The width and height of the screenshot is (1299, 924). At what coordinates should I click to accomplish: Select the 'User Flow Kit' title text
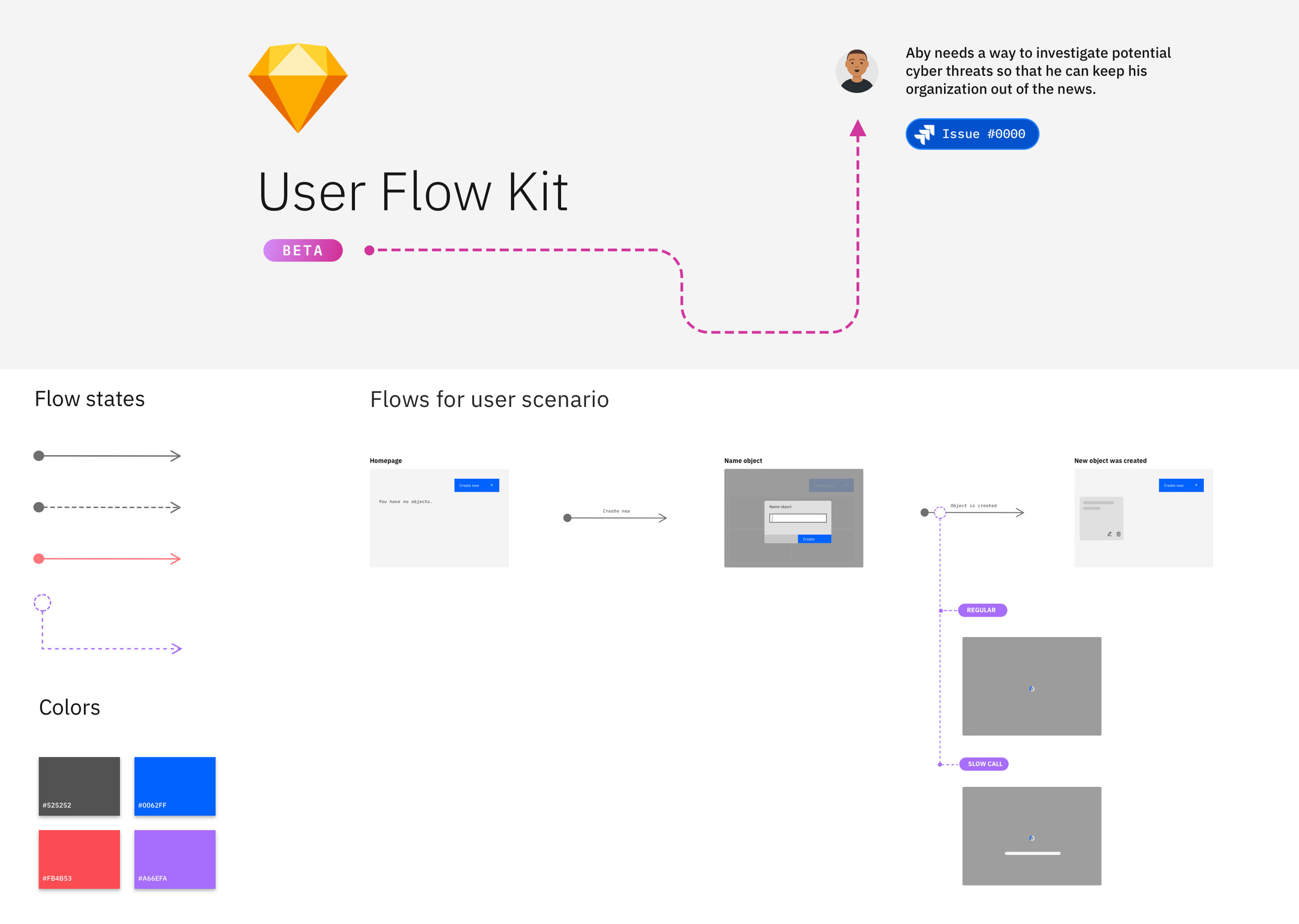(413, 192)
